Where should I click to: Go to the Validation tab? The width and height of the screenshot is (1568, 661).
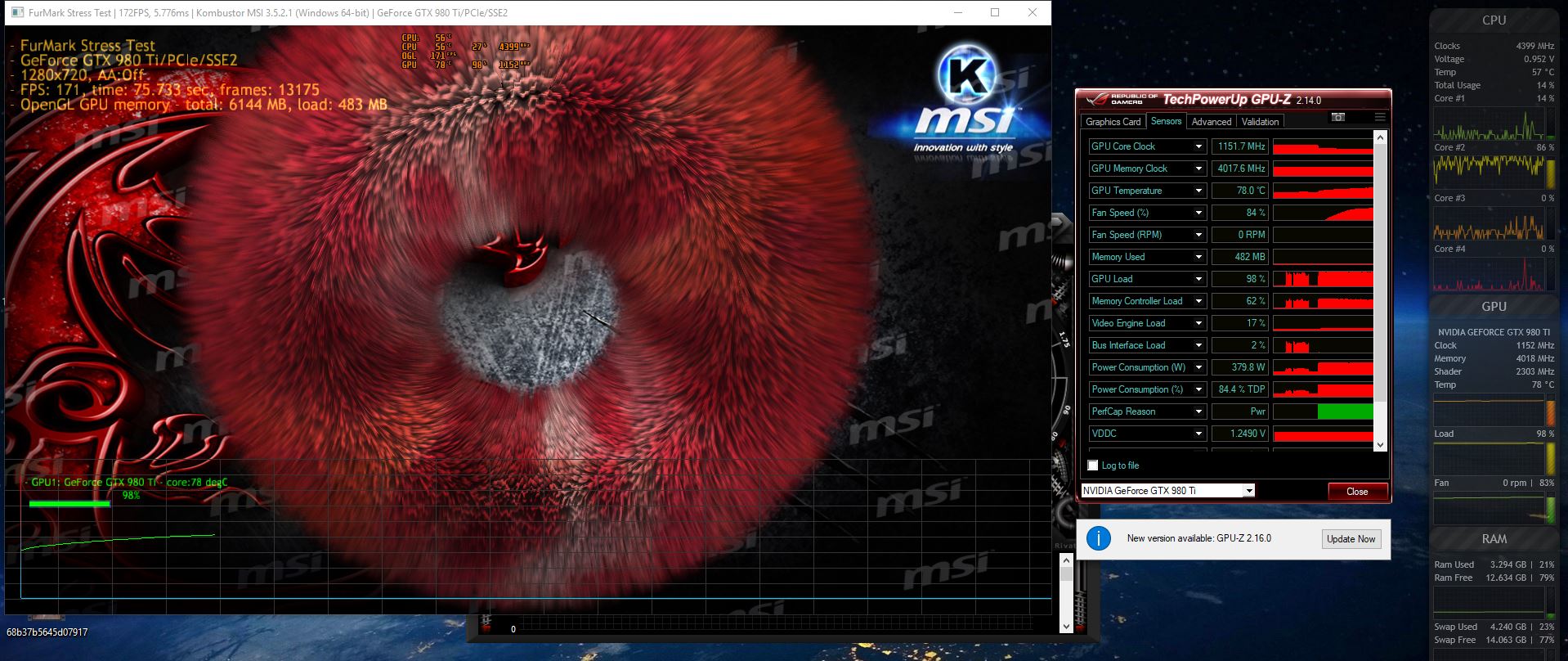[x=1260, y=122]
